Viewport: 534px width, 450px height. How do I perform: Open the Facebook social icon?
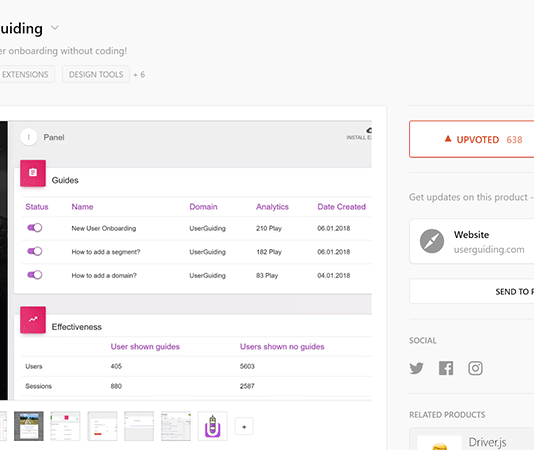pos(446,368)
